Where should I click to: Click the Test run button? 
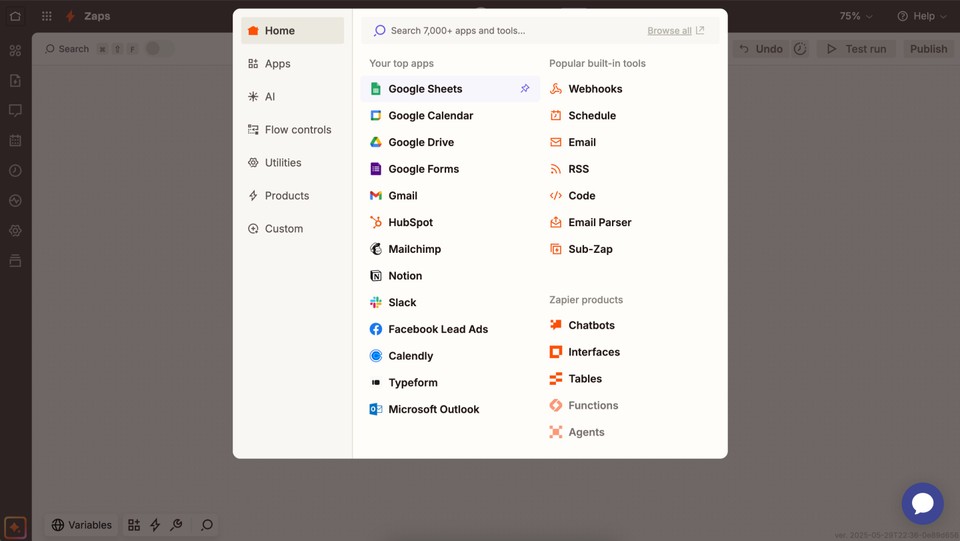coord(857,49)
